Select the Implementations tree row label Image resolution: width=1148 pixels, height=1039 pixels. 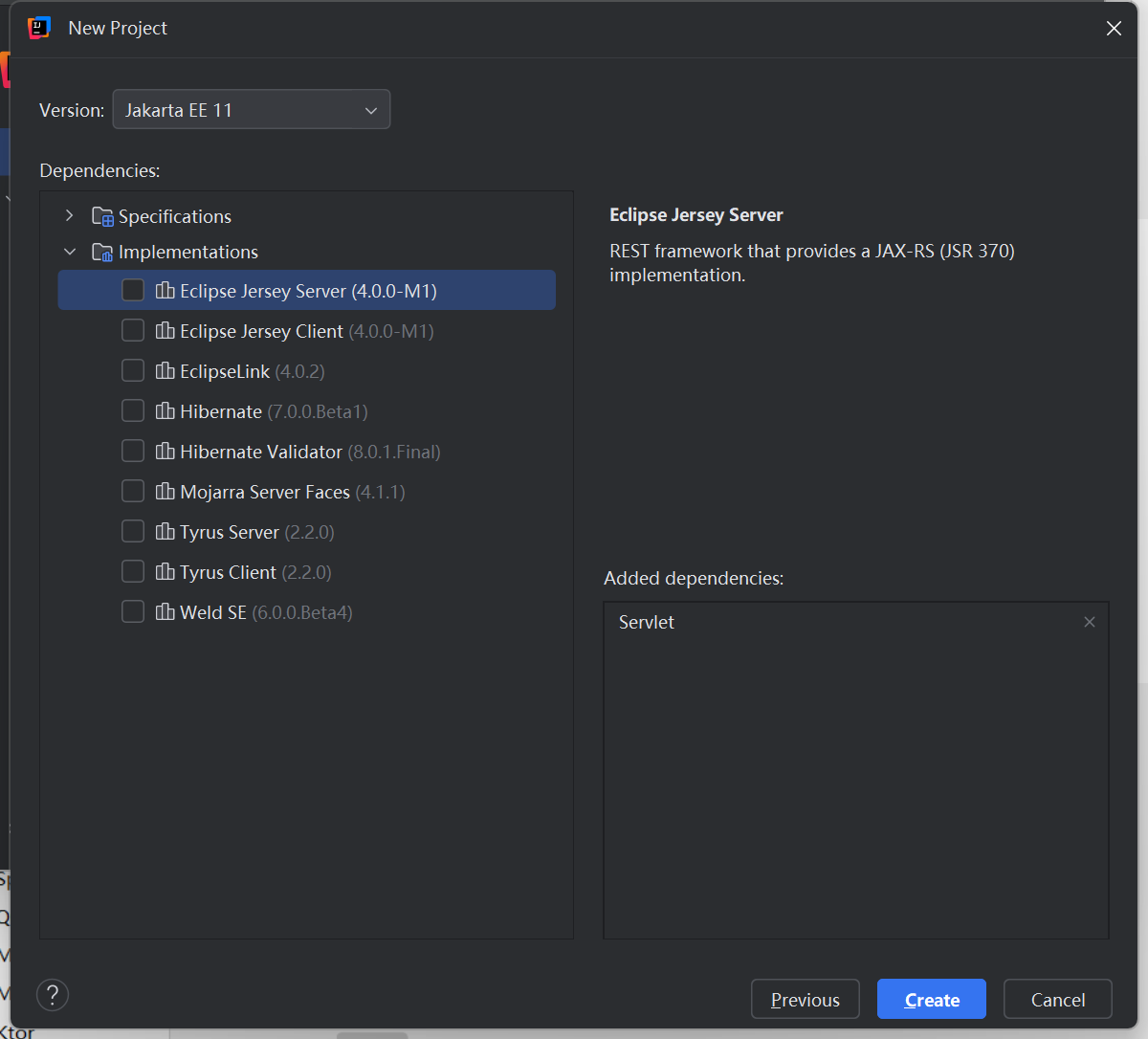(x=188, y=252)
